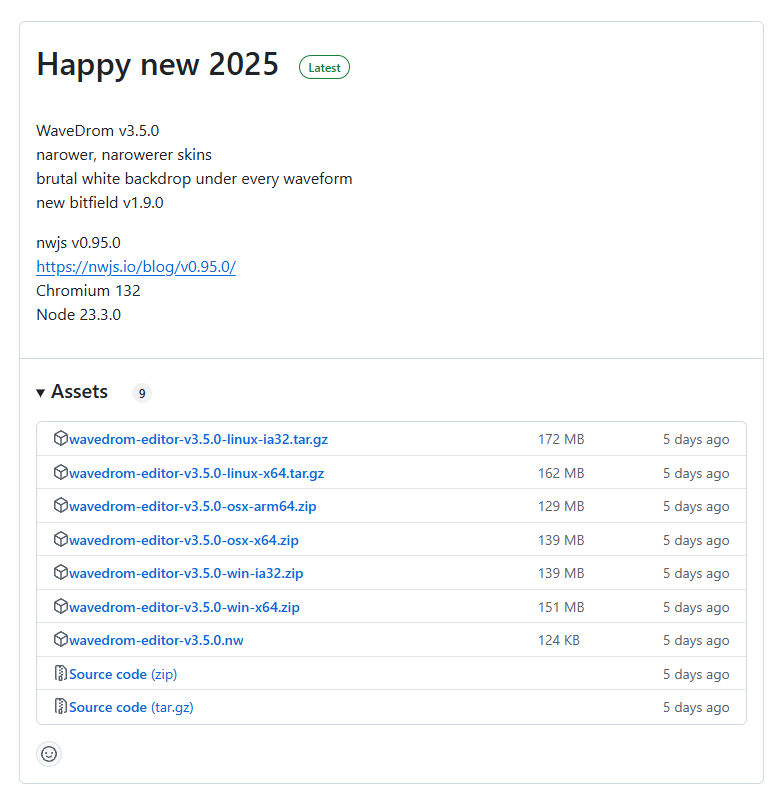
Task: Download Source code (zip)
Action: tap(123, 674)
